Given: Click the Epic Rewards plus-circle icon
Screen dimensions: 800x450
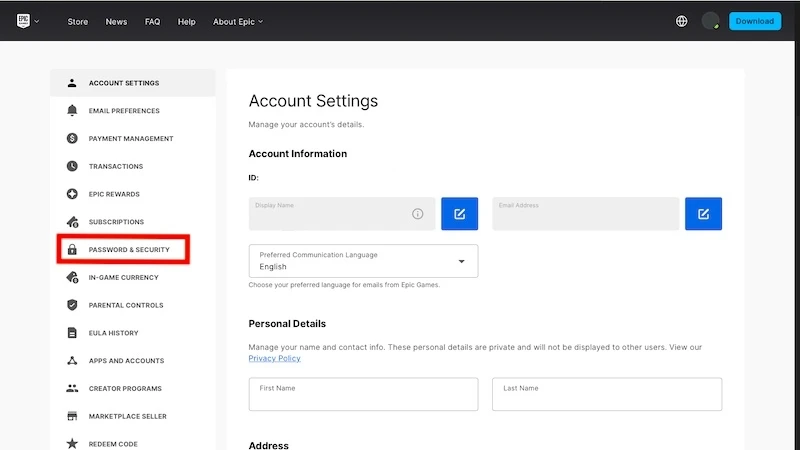Looking at the screenshot, I should [x=72, y=194].
